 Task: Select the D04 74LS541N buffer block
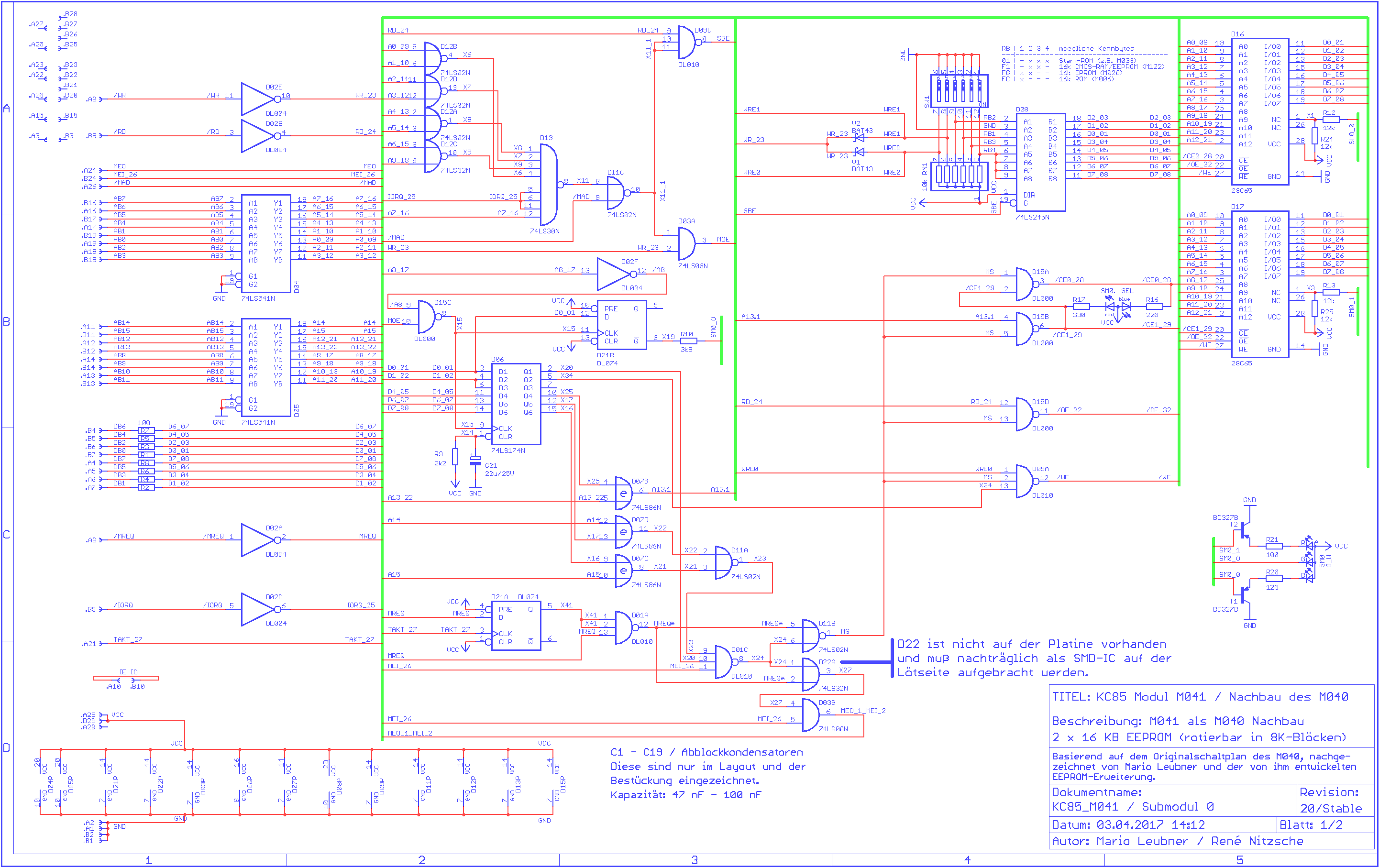[266, 243]
